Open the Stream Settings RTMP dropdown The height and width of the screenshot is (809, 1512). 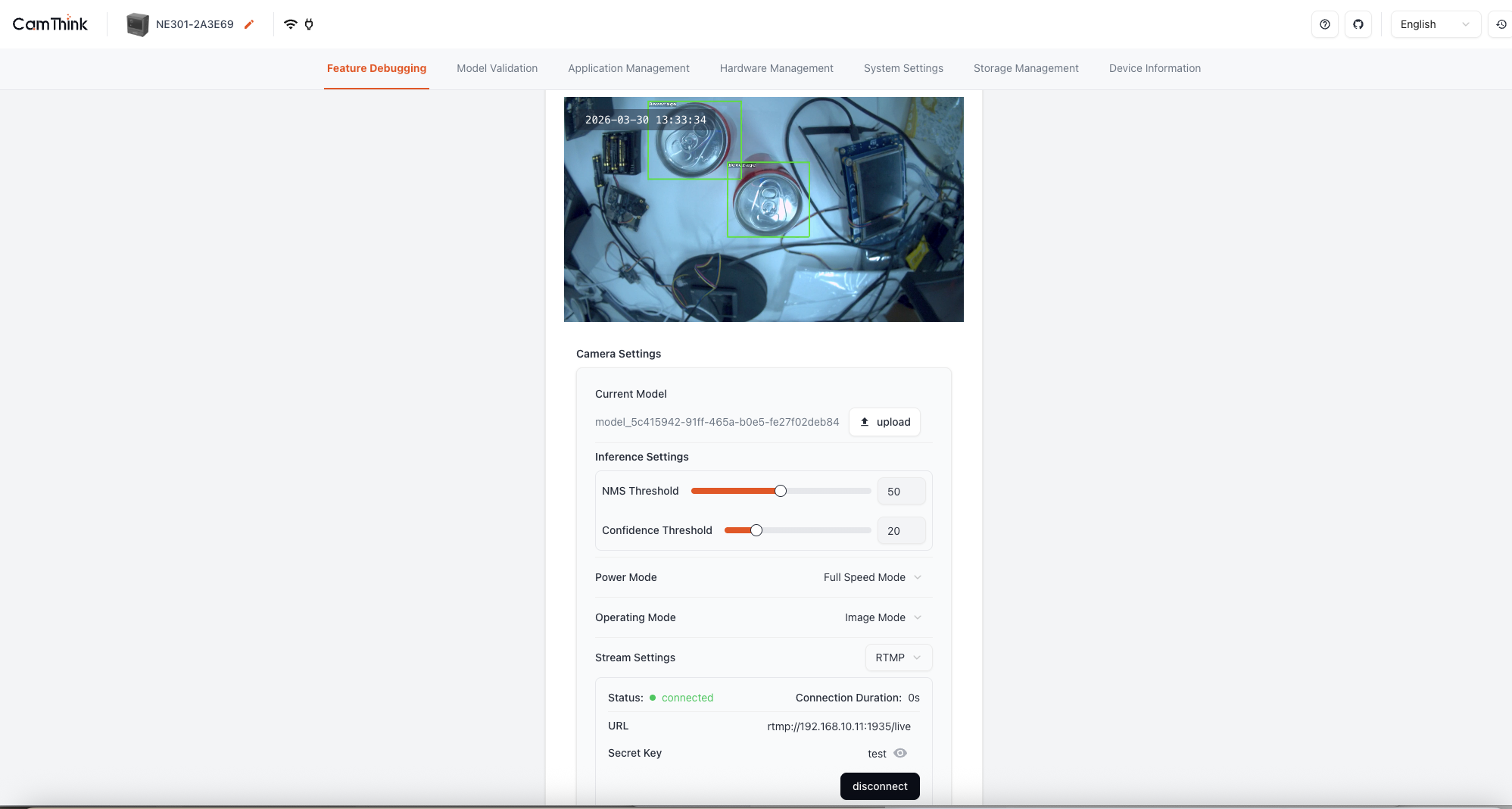pyautogui.click(x=898, y=658)
